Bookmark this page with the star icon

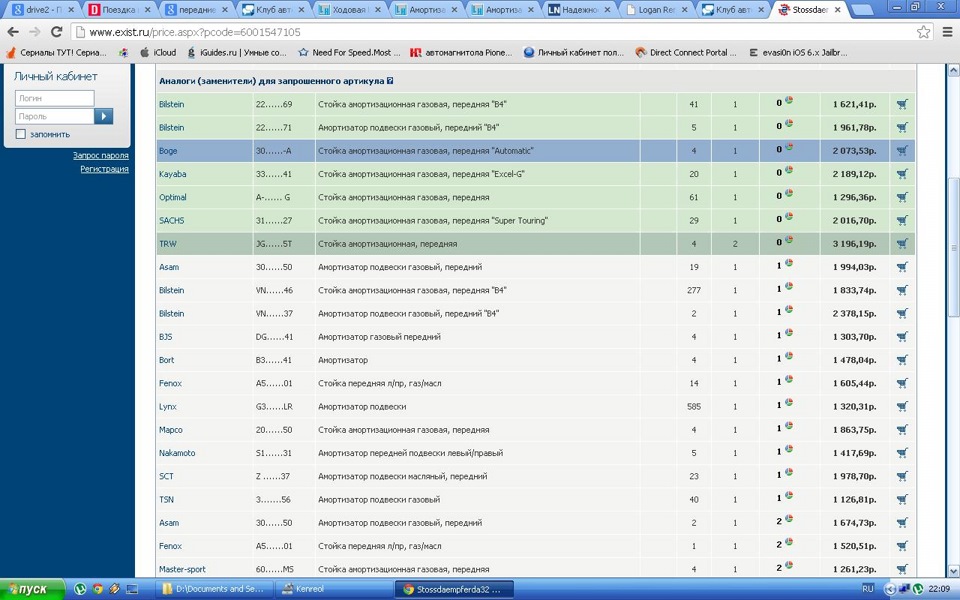[923, 32]
